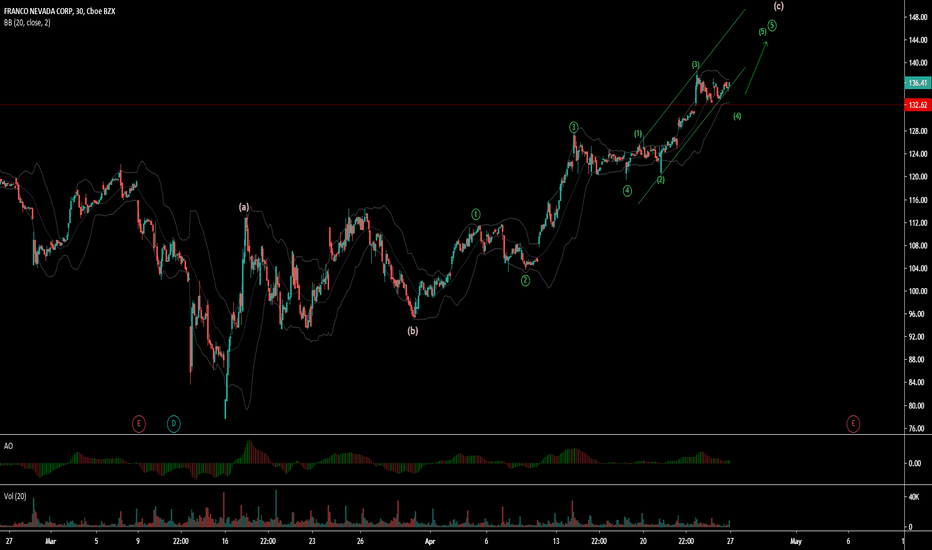The height and width of the screenshot is (550, 932).
Task: Click the 13 date label on time axis
Action: pos(556,541)
